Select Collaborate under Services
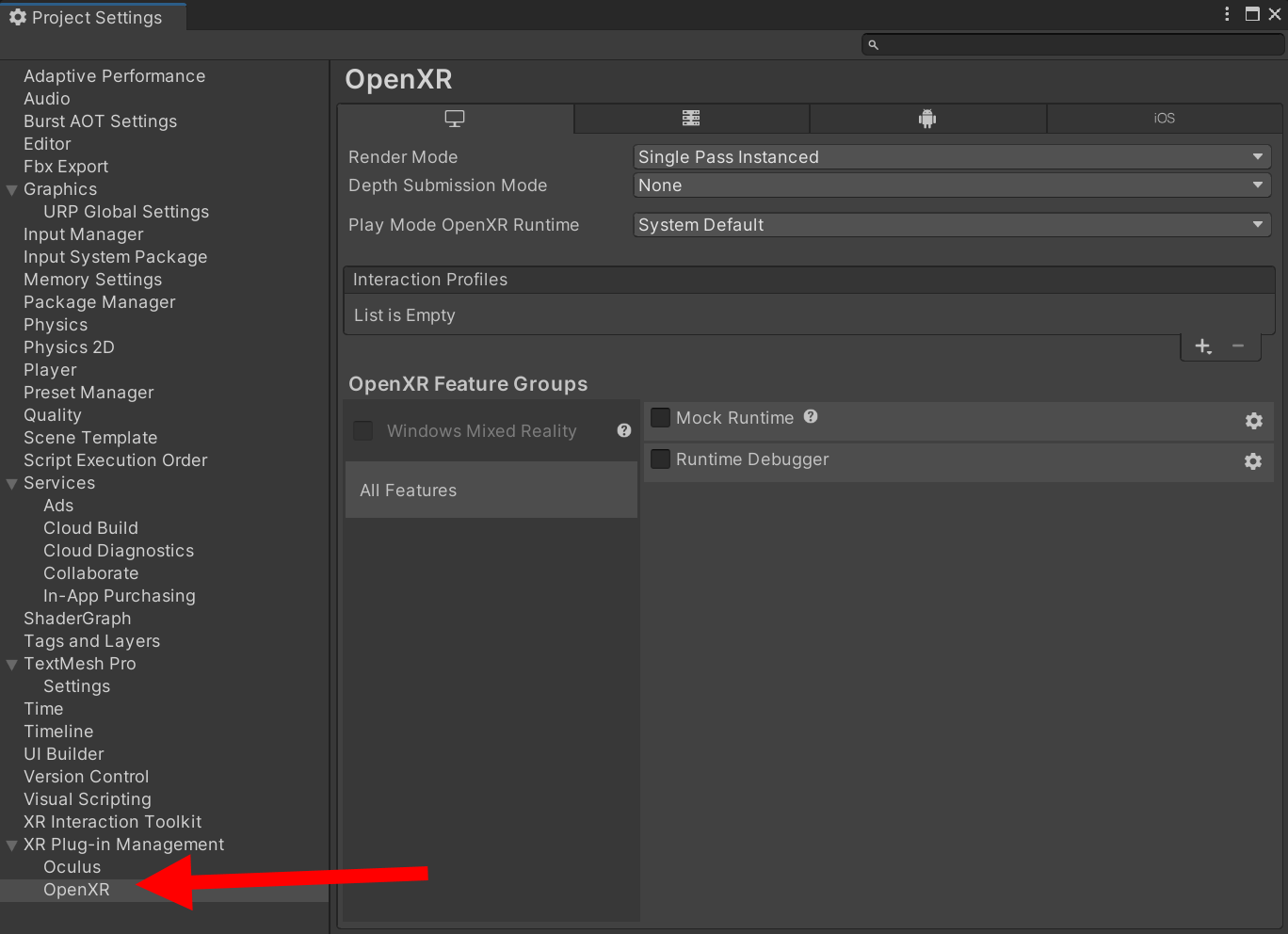 [x=90, y=573]
